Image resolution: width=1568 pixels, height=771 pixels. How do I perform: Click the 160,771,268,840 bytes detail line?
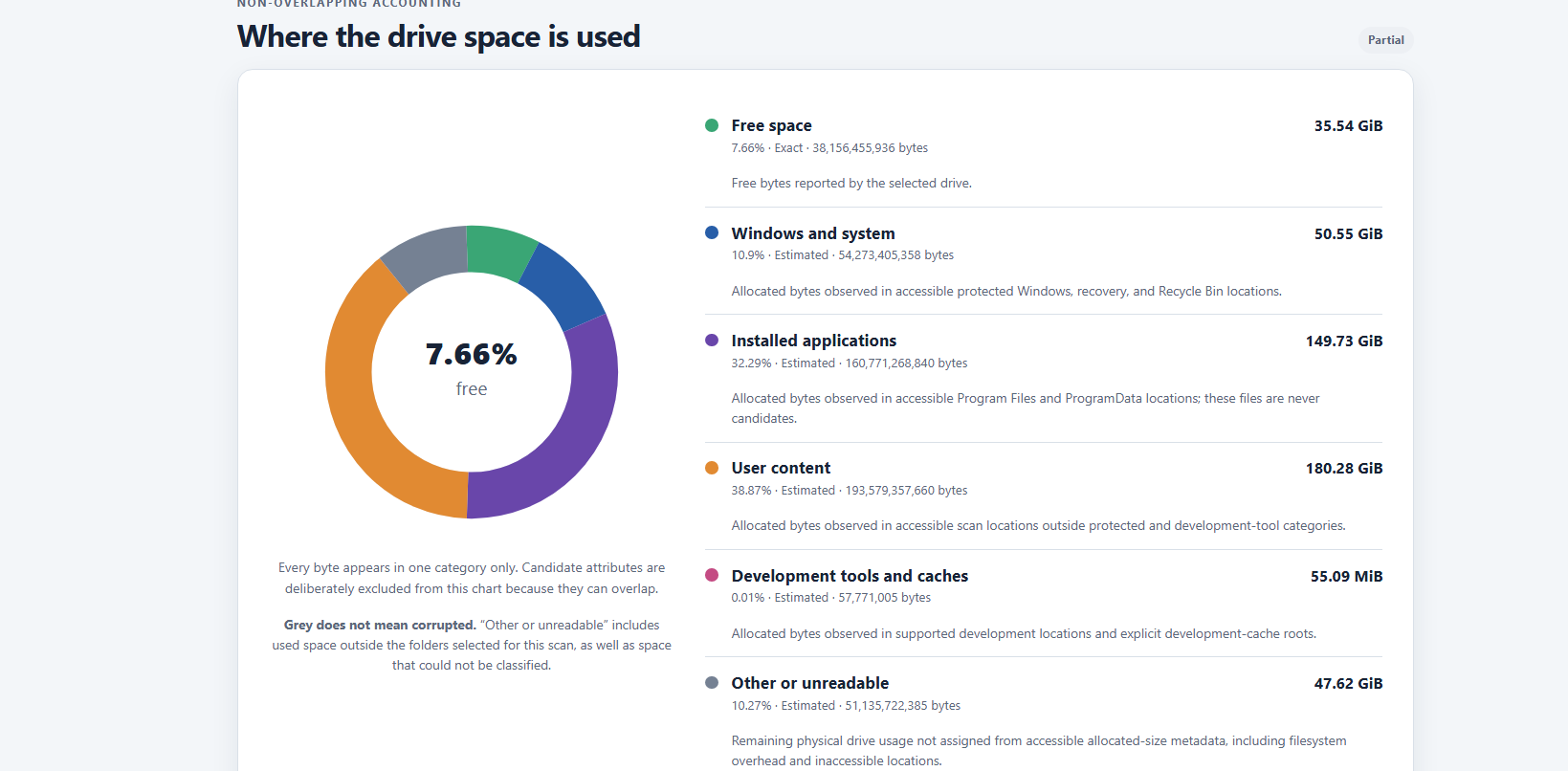(850, 363)
